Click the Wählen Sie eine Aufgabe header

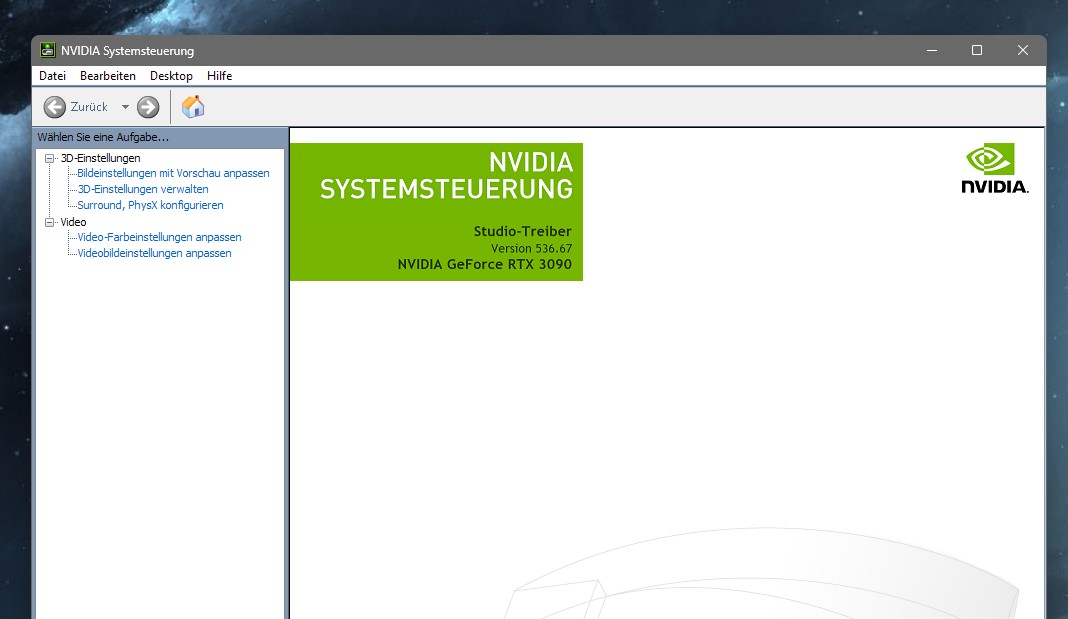coord(103,137)
